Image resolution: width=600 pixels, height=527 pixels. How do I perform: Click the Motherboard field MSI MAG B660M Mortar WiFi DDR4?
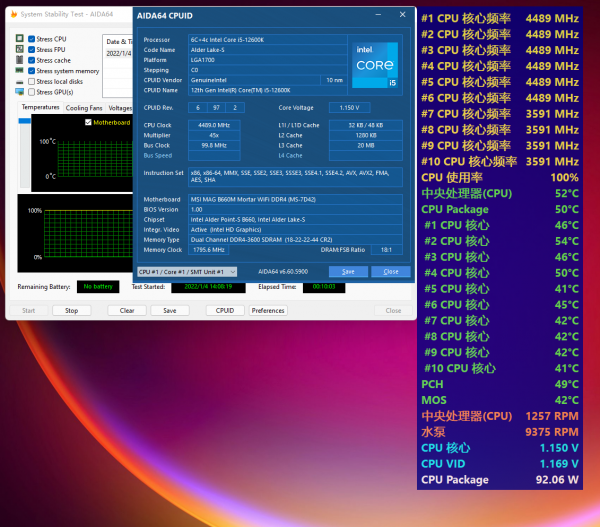point(295,199)
